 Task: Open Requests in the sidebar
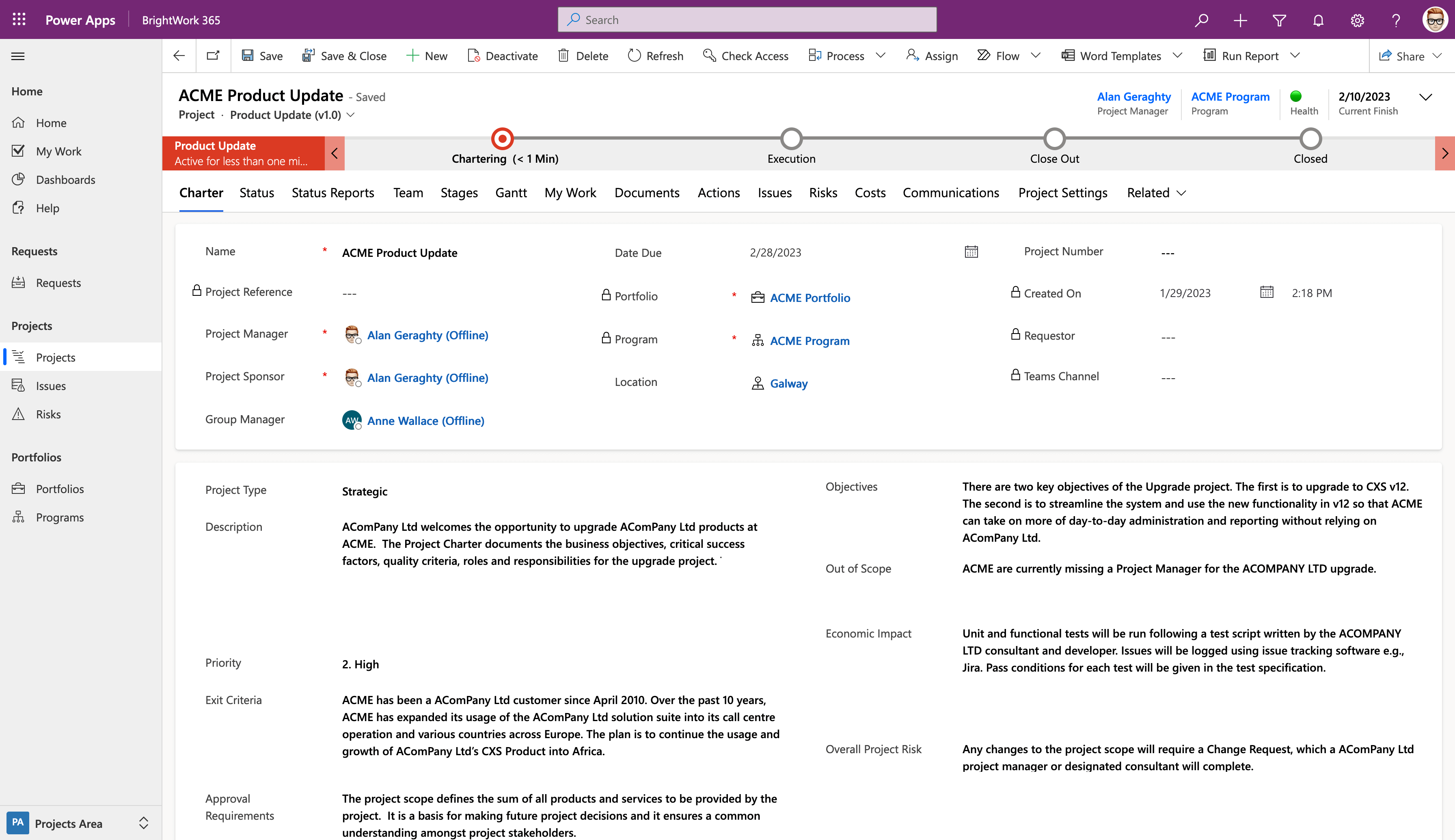pyautogui.click(x=58, y=283)
